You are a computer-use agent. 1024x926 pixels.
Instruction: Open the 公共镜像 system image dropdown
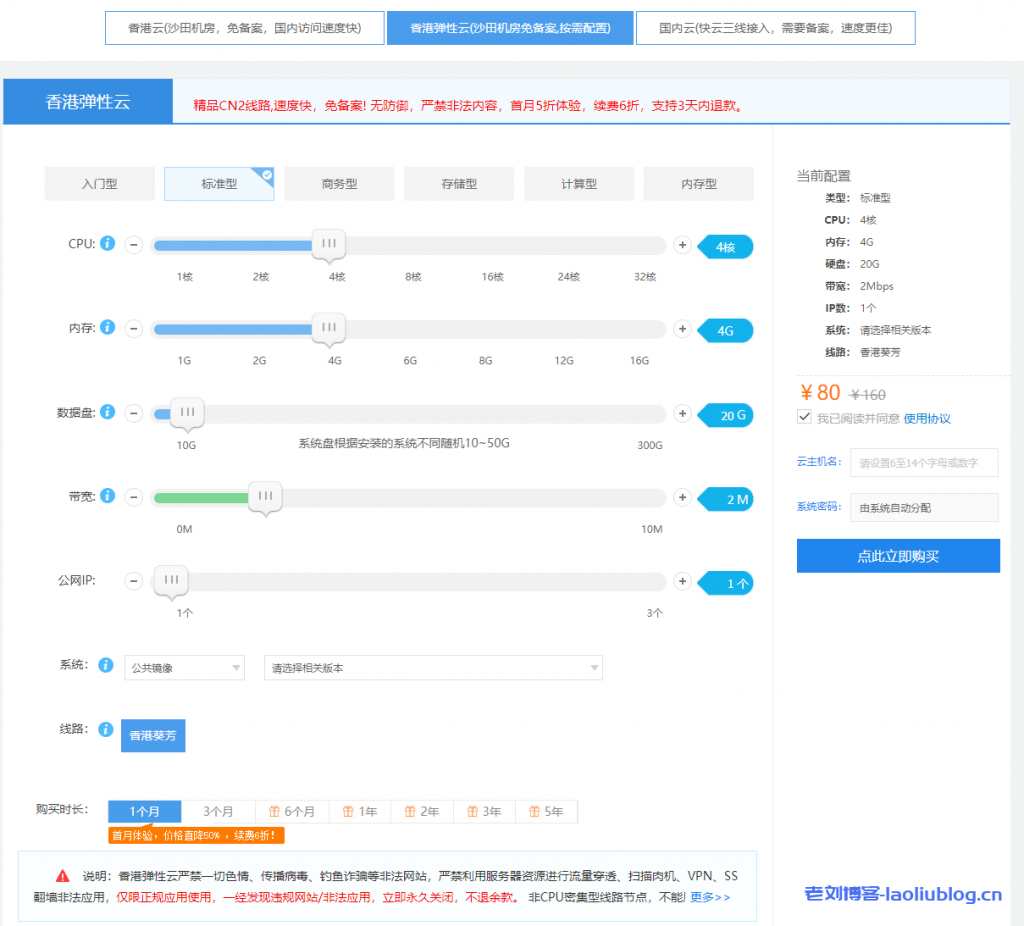click(x=184, y=667)
